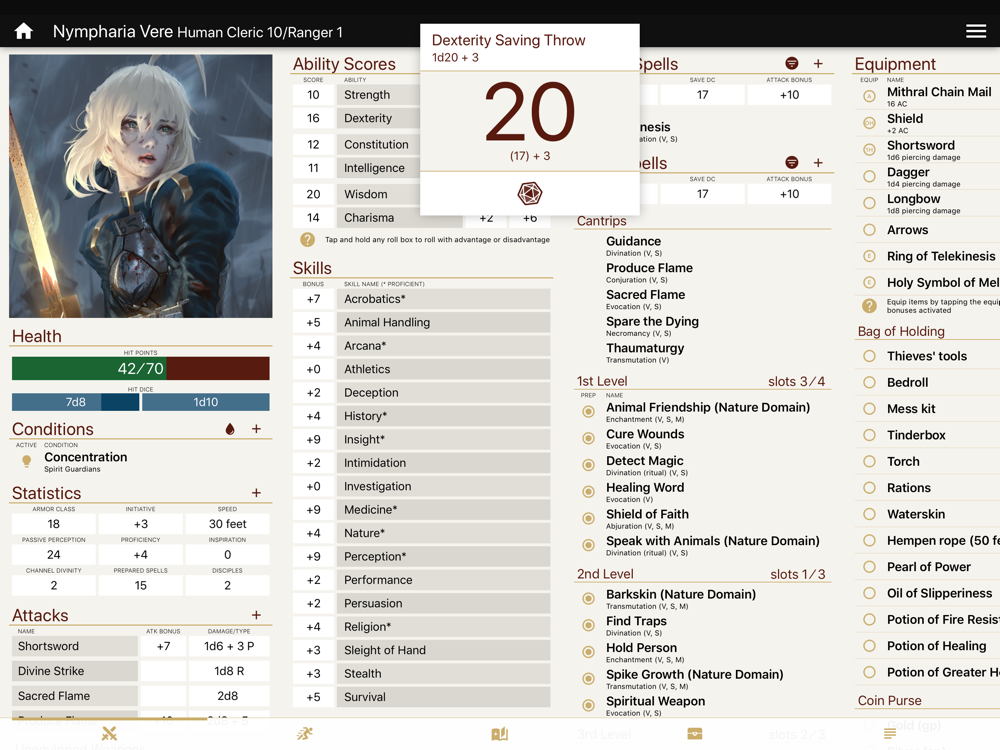Switch to the running figure tab
This screenshot has height=750, width=1000.
point(305,733)
